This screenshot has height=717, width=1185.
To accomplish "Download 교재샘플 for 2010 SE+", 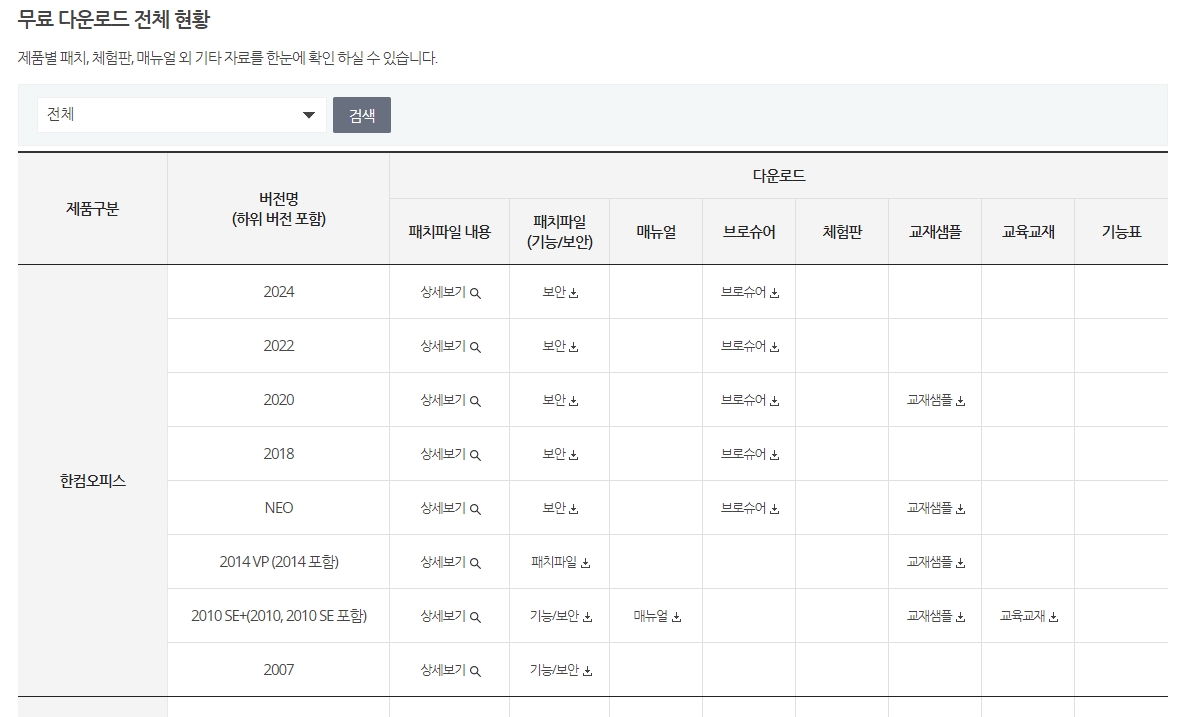I will (x=936, y=617).
